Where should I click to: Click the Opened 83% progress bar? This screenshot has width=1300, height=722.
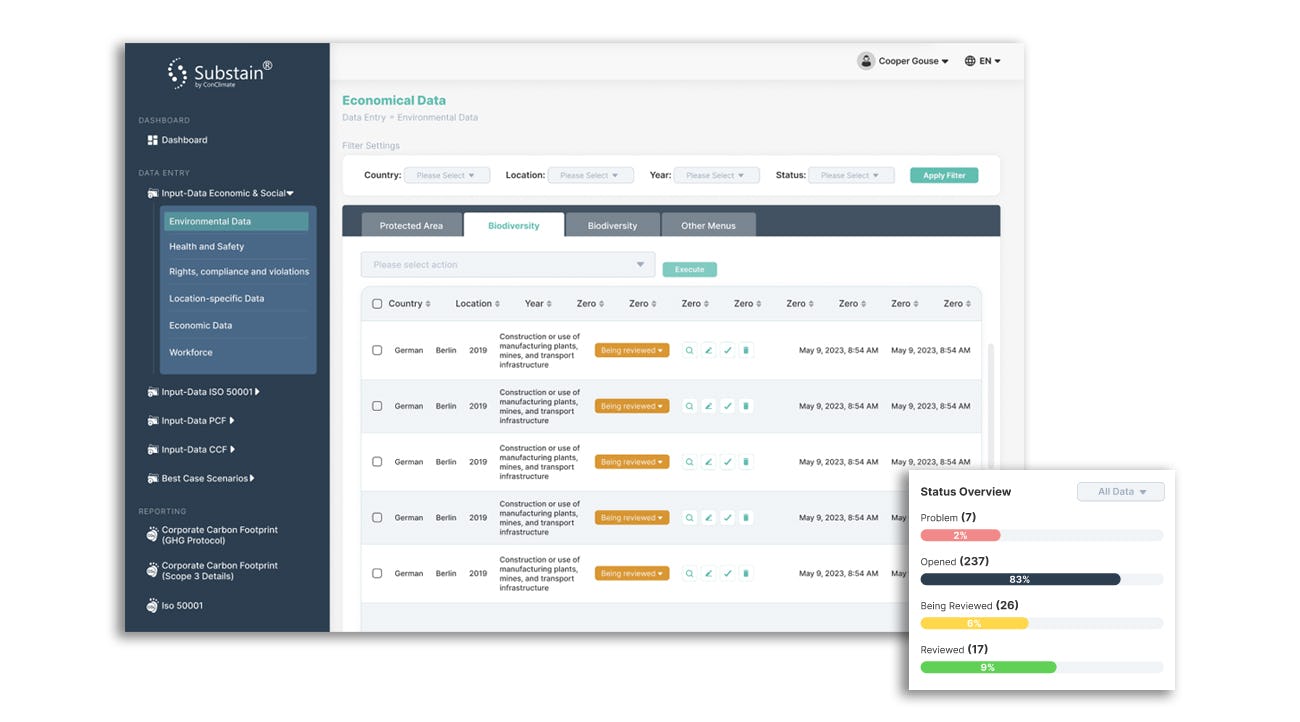tap(1020, 579)
